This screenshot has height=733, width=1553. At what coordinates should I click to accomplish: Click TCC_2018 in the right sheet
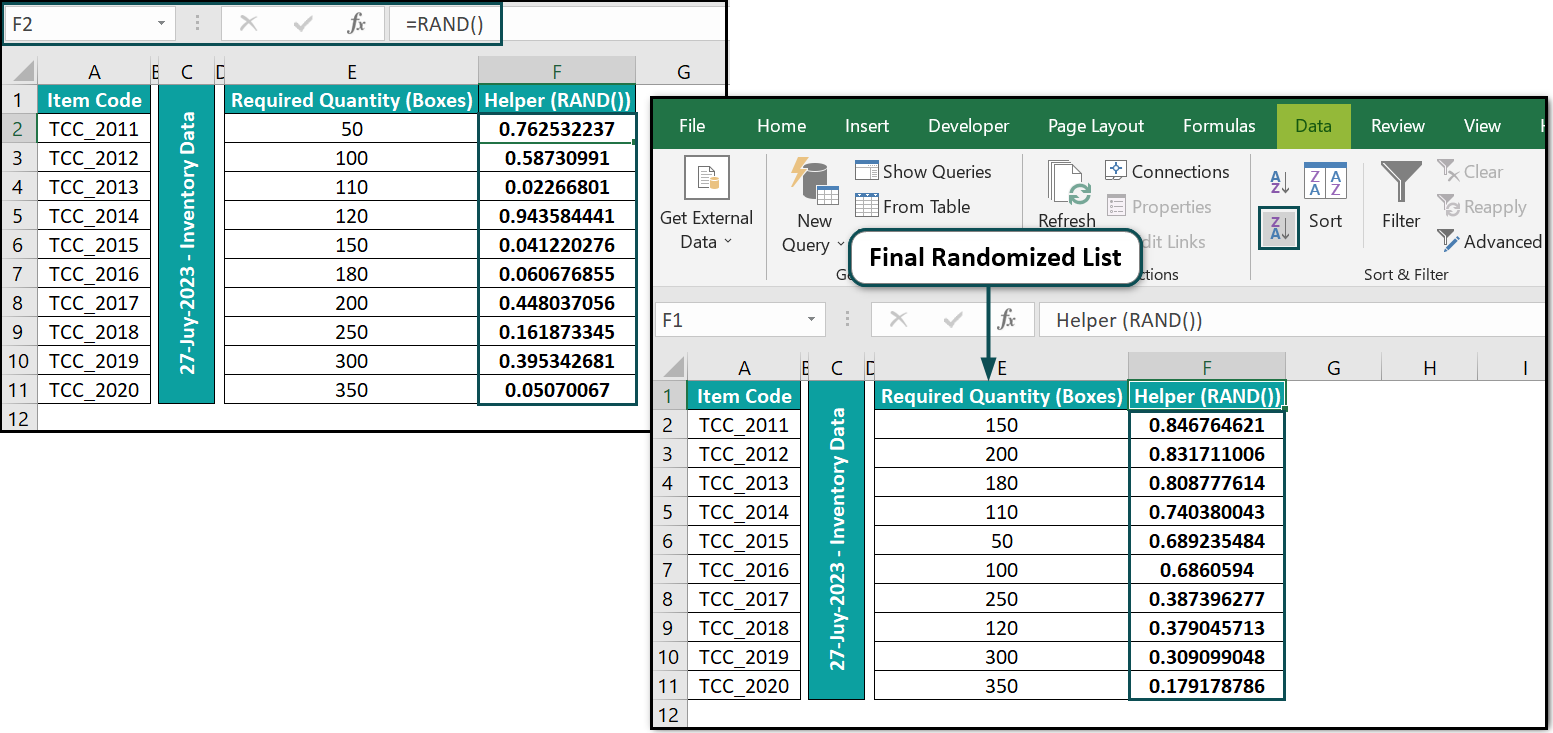(744, 628)
